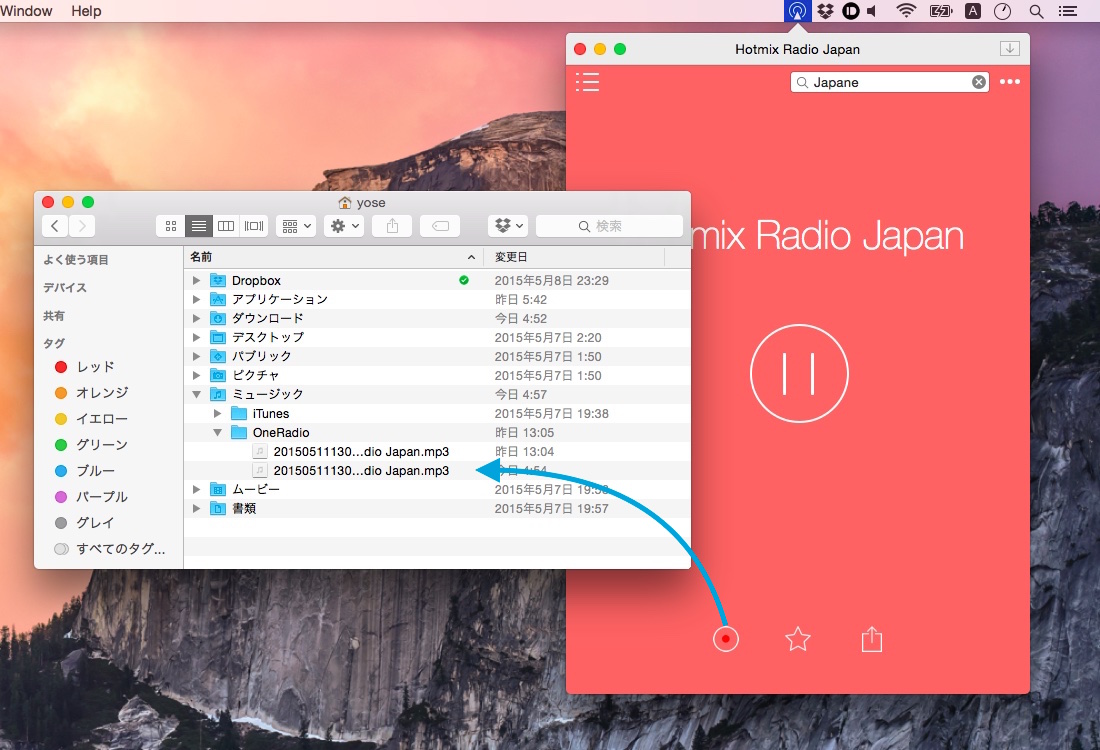This screenshot has height=750, width=1100.
Task: Click the Finder 検索 search field
Action: coord(609,226)
